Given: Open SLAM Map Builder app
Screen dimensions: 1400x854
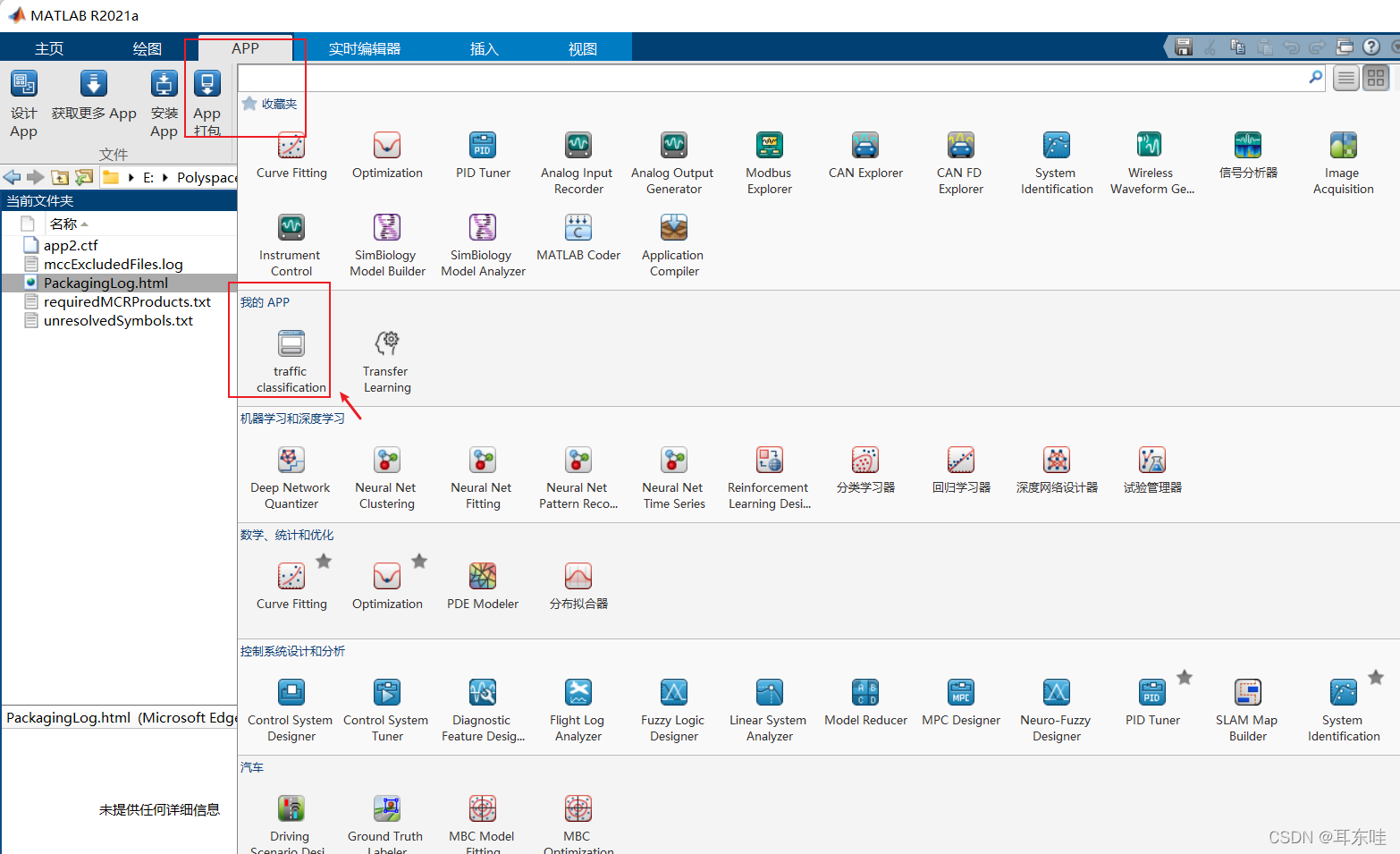Looking at the screenshot, I should (1247, 711).
